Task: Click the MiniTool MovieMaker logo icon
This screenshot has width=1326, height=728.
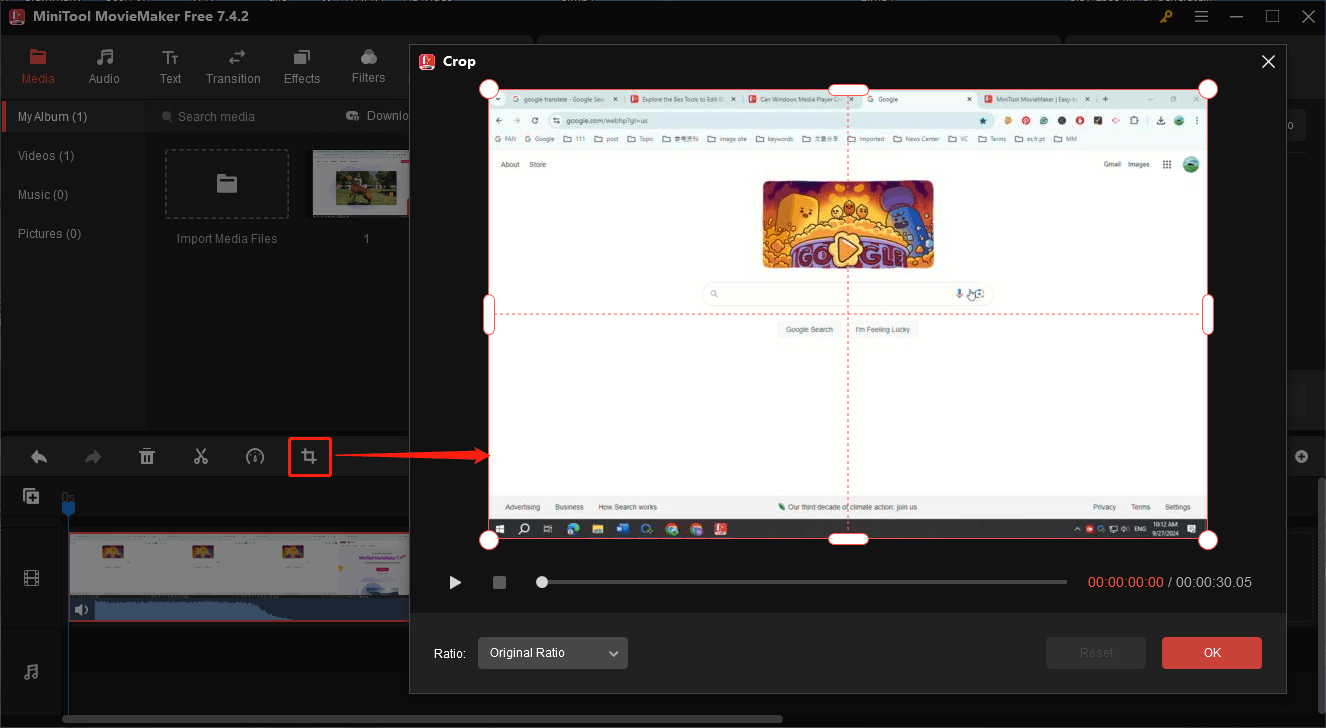Action: (x=16, y=17)
